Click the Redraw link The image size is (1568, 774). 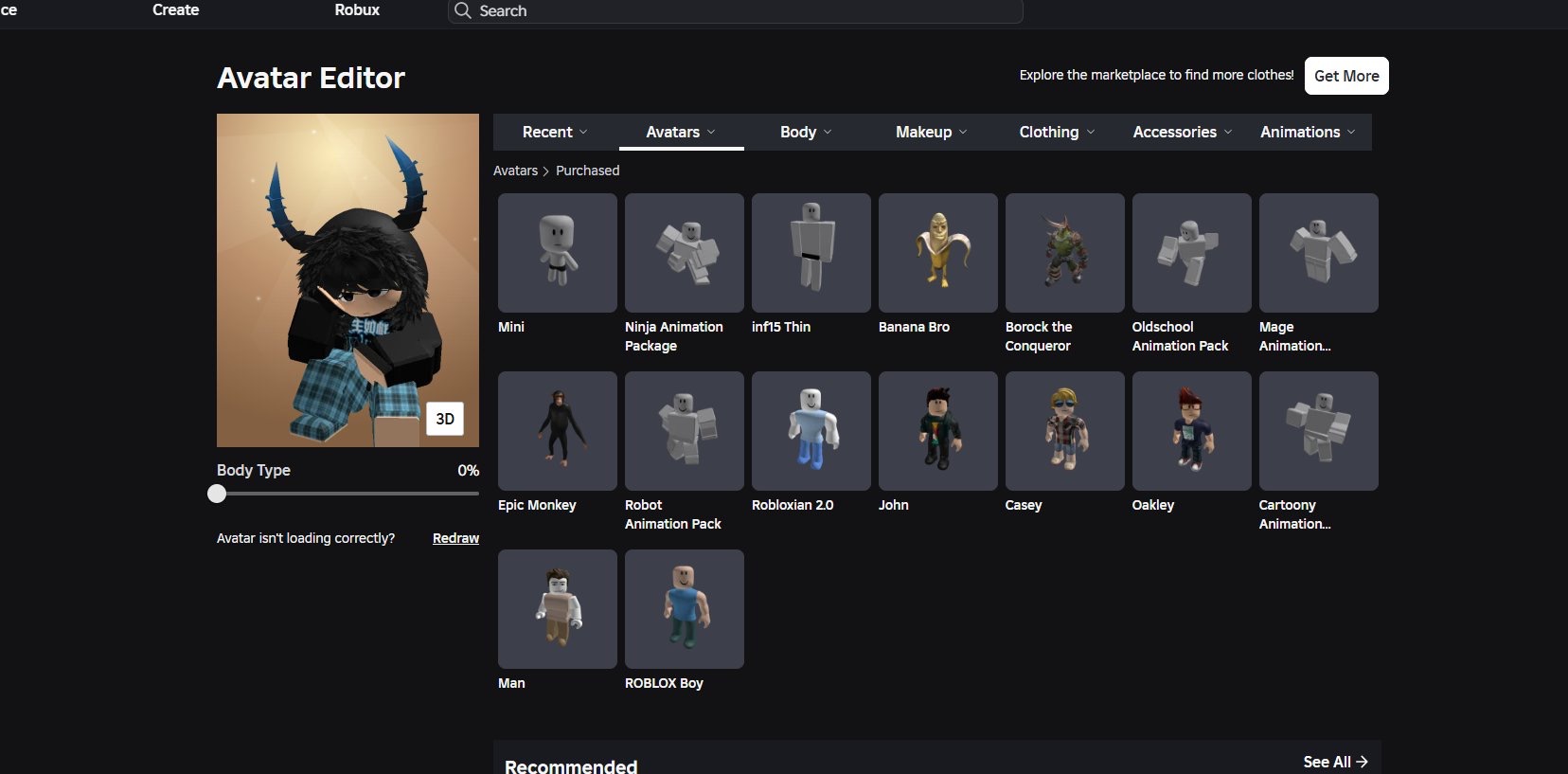click(455, 538)
